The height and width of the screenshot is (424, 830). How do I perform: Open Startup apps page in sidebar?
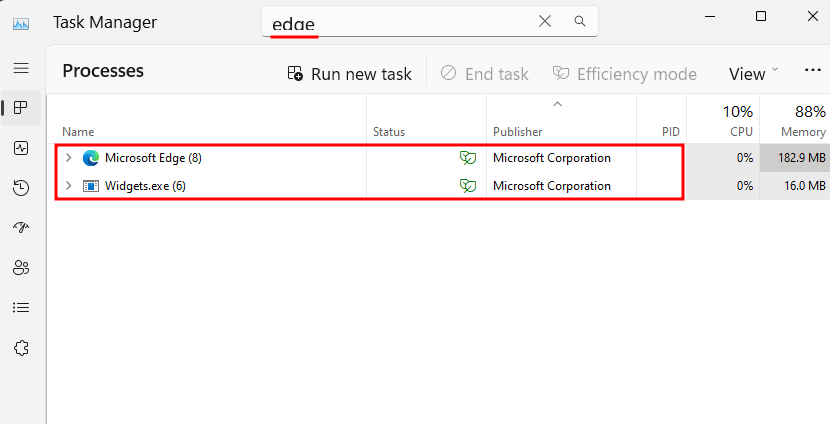coord(21,228)
